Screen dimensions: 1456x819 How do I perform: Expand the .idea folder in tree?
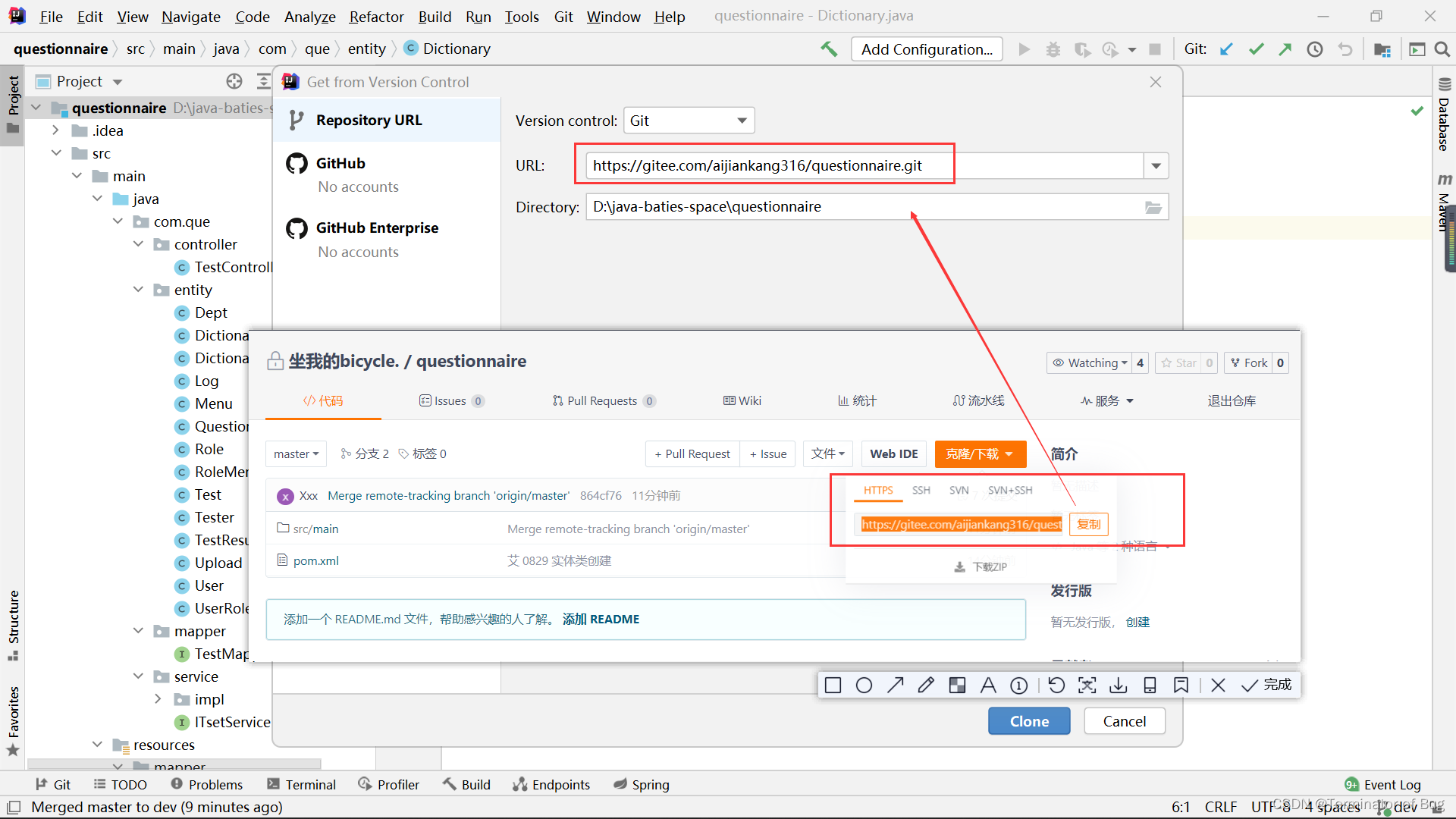coord(55,130)
